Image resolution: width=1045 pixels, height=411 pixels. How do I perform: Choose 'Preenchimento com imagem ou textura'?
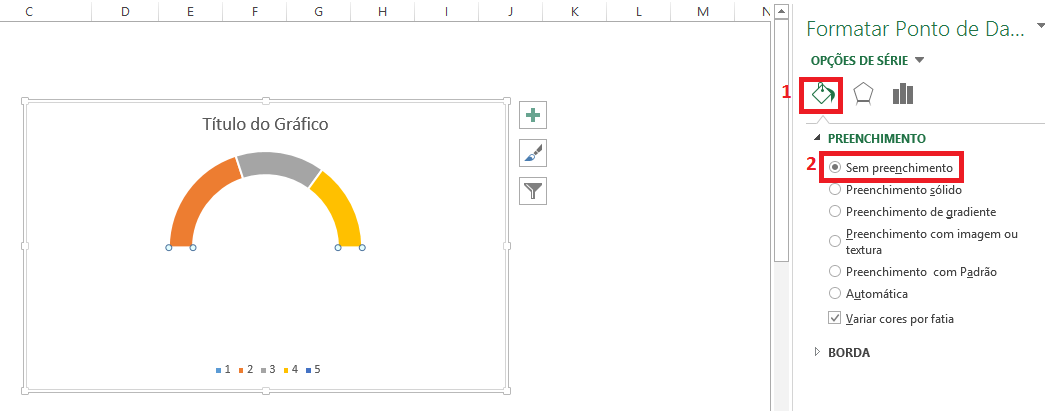(835, 241)
